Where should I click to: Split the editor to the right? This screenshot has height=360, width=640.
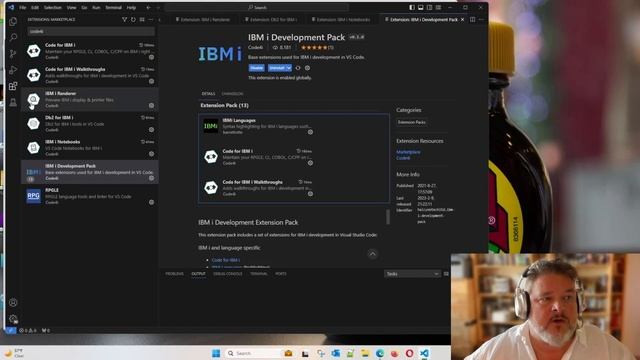472,20
